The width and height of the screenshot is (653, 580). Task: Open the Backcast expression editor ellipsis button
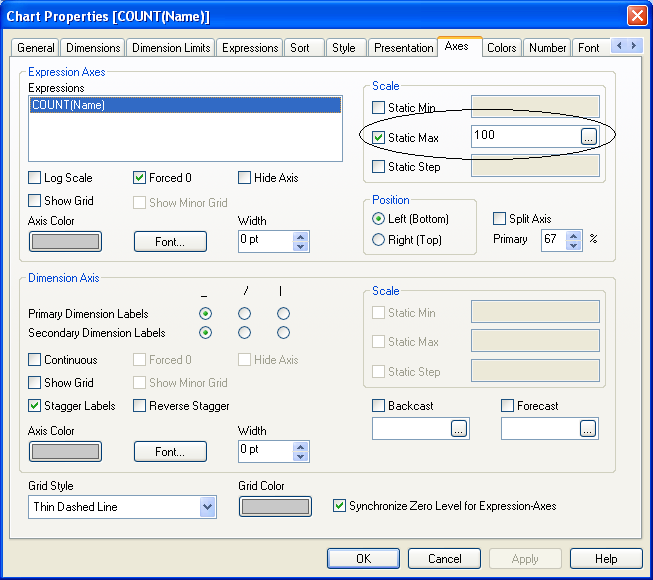[x=459, y=429]
